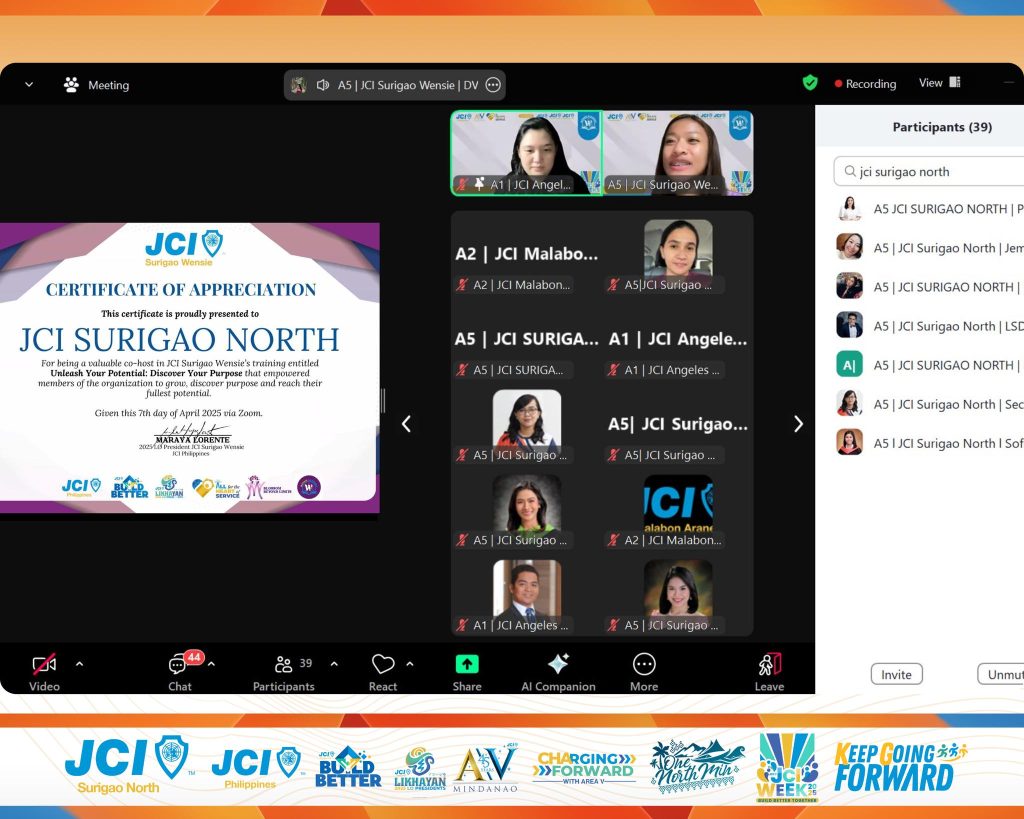The height and width of the screenshot is (819, 1024).
Task: Select the gallery tile of the woman wearing glasses
Action: [x=526, y=424]
